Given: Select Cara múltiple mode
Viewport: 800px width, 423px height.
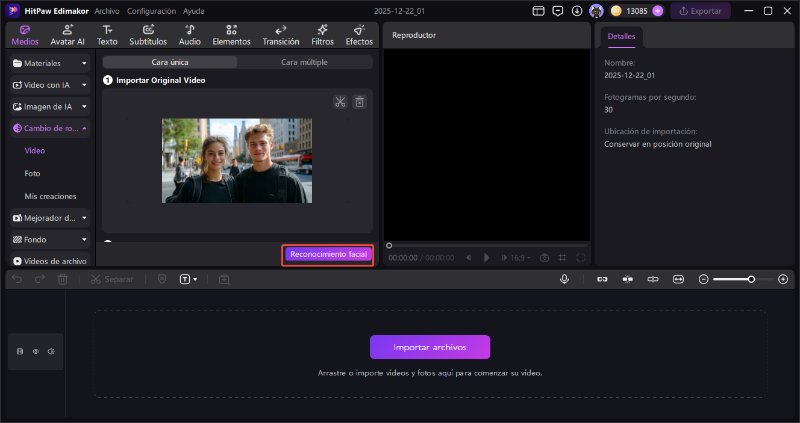Looking at the screenshot, I should [x=305, y=62].
